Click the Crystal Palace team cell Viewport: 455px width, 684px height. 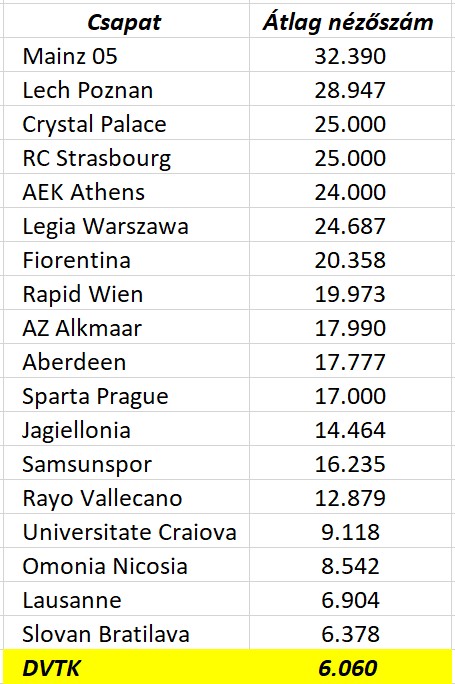tap(127, 123)
